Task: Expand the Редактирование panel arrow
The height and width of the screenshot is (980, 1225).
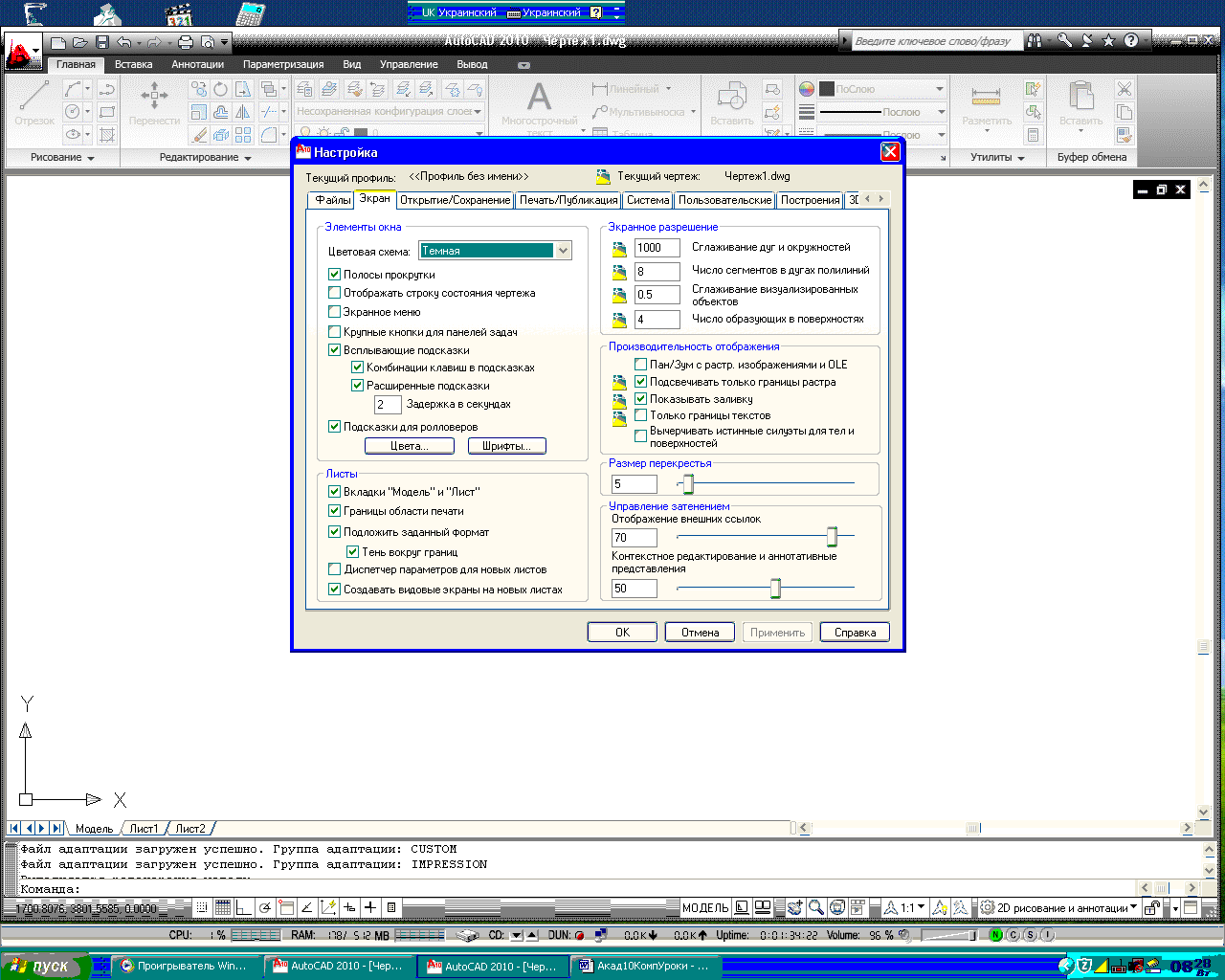Action: coord(248,158)
